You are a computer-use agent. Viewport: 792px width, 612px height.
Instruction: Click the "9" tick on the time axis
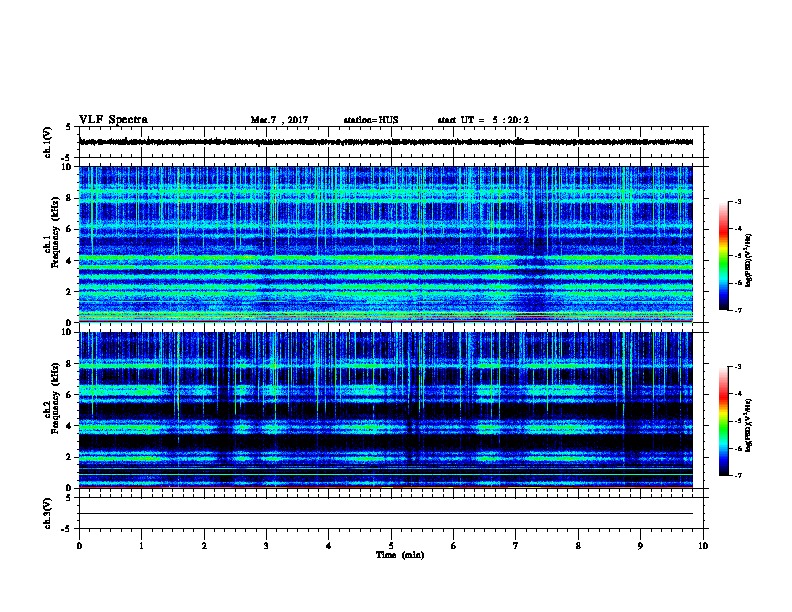640,546
